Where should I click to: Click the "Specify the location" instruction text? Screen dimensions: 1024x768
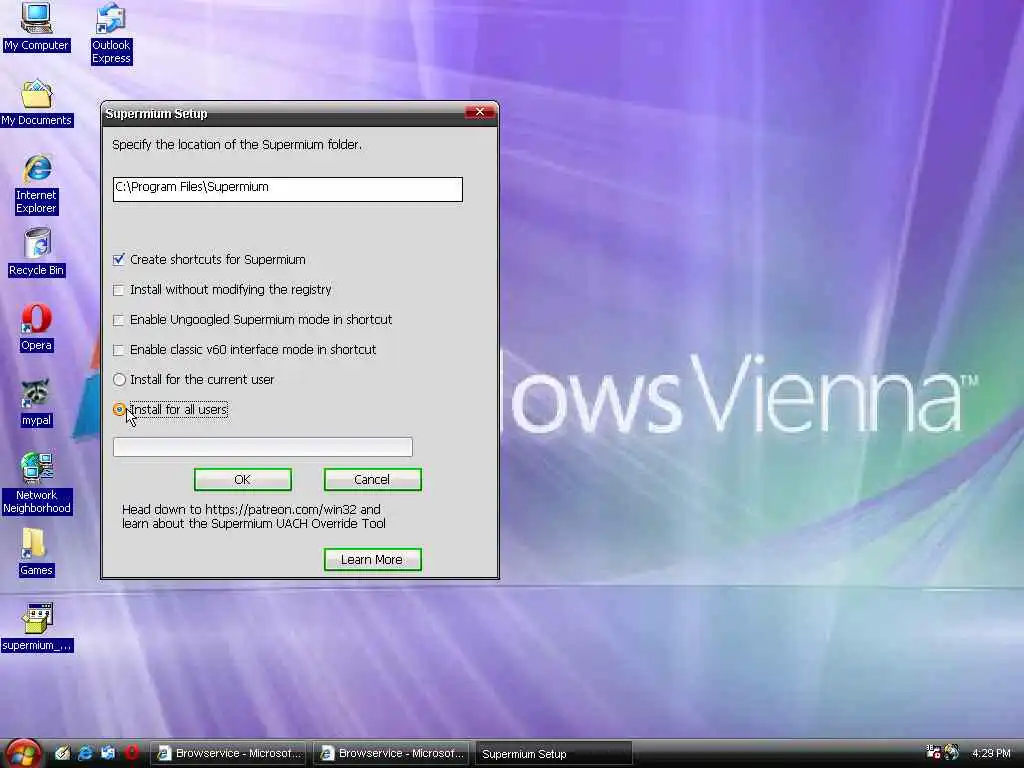(236, 144)
